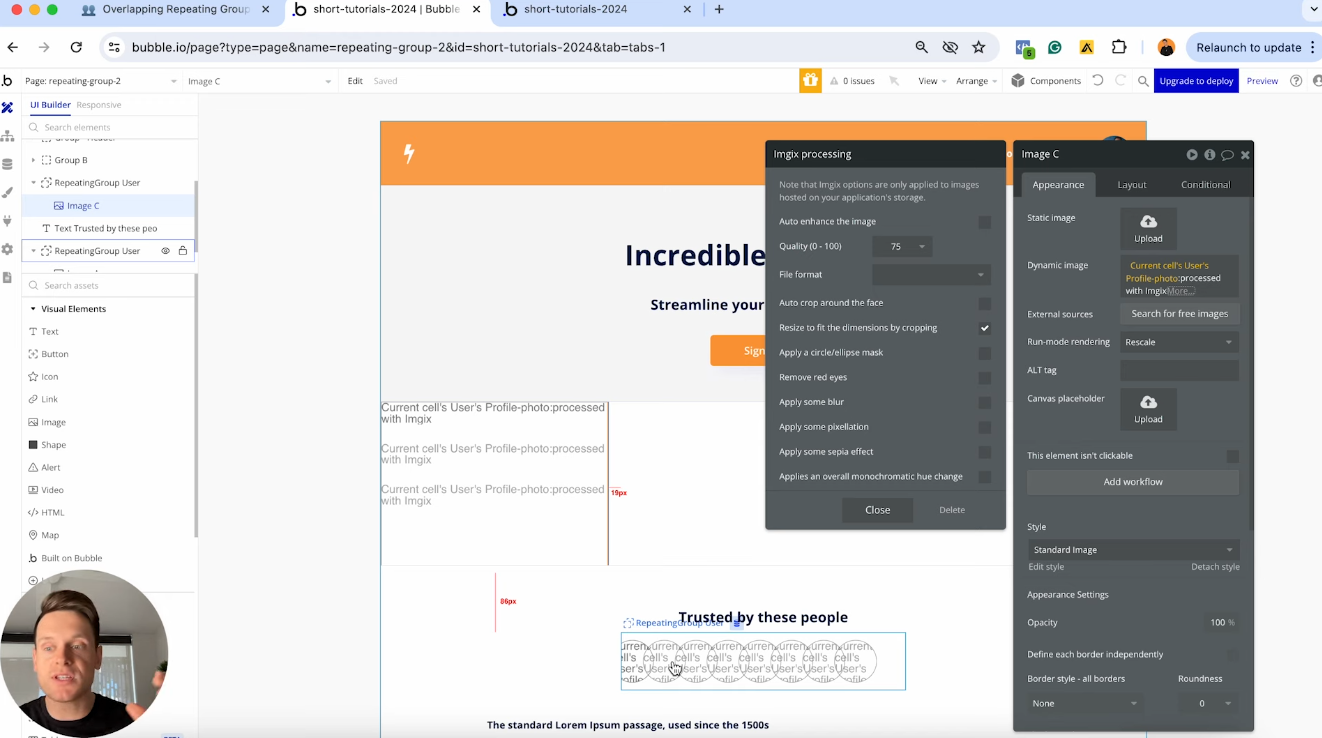The height and width of the screenshot is (738, 1322).
Task: Enable Auto enhance the image checkbox
Action: (x=984, y=222)
